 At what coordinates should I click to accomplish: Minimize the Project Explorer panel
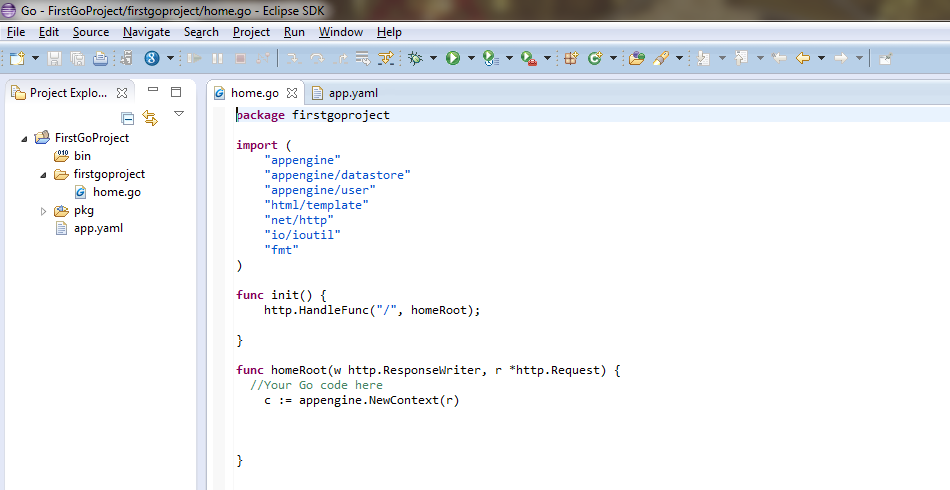pyautogui.click(x=153, y=90)
